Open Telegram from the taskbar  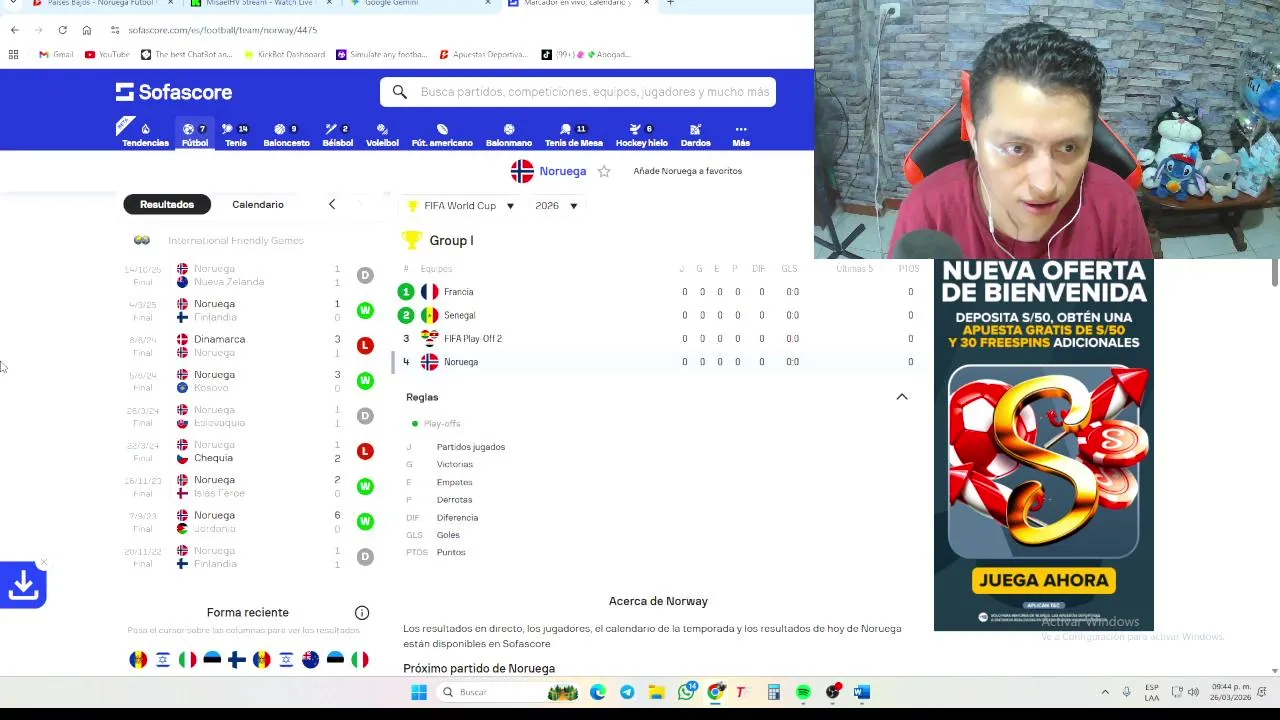[627, 692]
